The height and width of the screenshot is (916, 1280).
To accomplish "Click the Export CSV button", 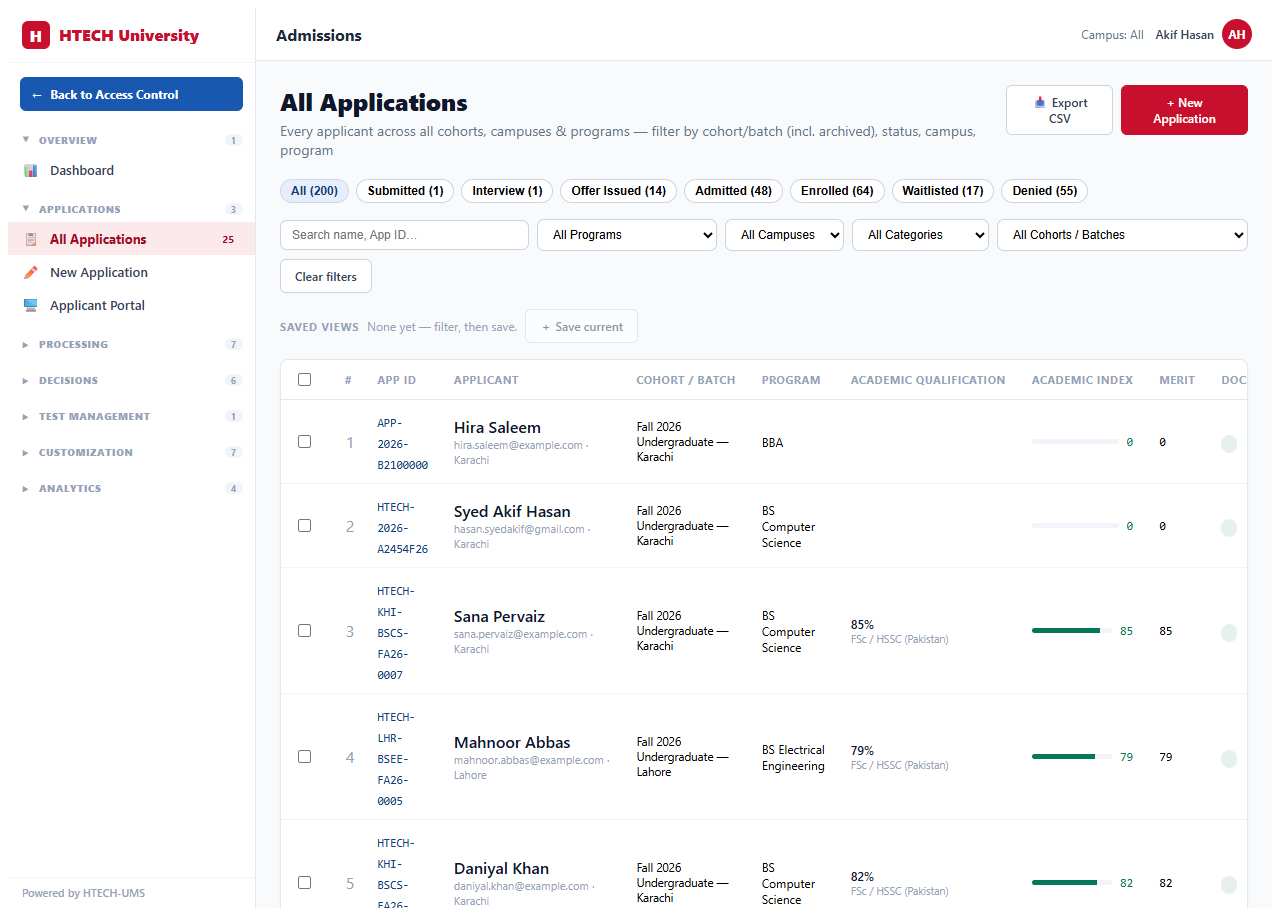I will 1059,110.
